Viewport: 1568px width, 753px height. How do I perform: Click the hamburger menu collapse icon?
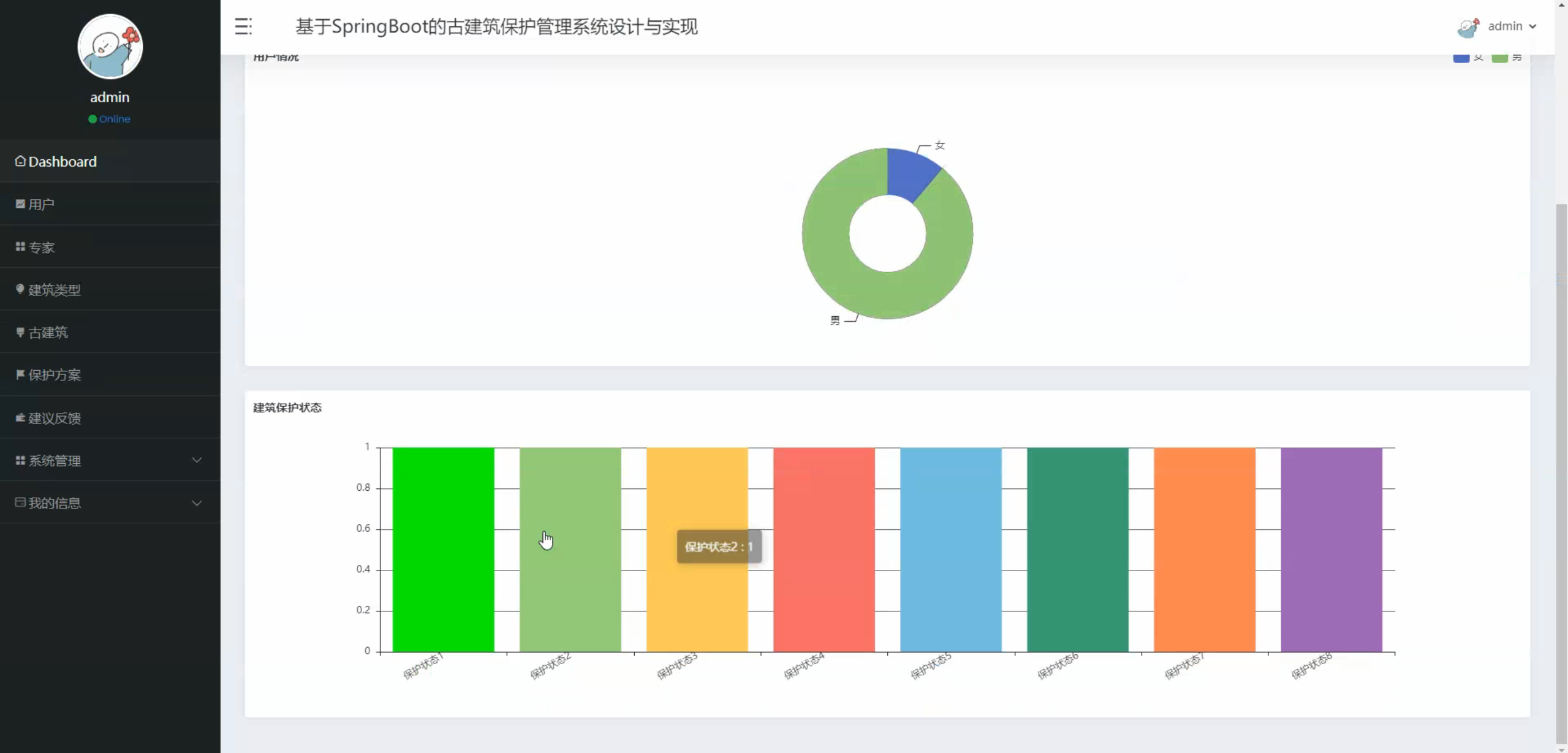tap(243, 26)
